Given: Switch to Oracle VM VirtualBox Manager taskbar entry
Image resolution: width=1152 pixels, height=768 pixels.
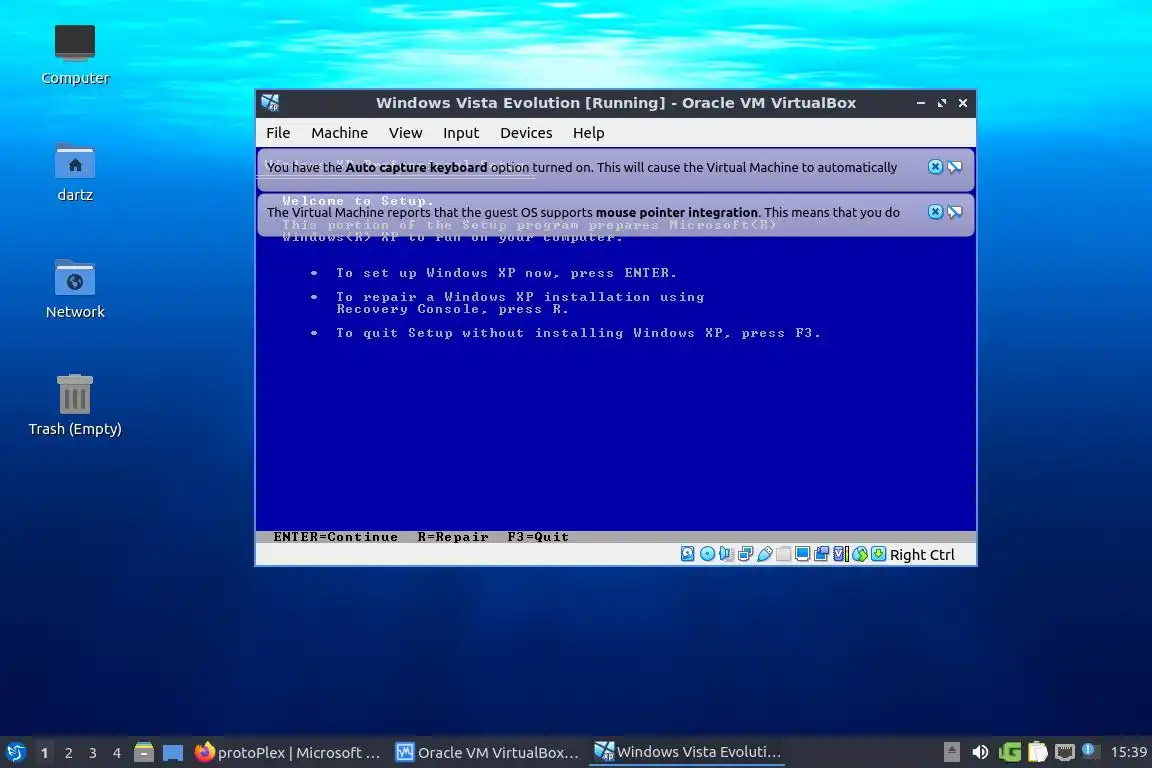Looking at the screenshot, I should (x=488, y=753).
